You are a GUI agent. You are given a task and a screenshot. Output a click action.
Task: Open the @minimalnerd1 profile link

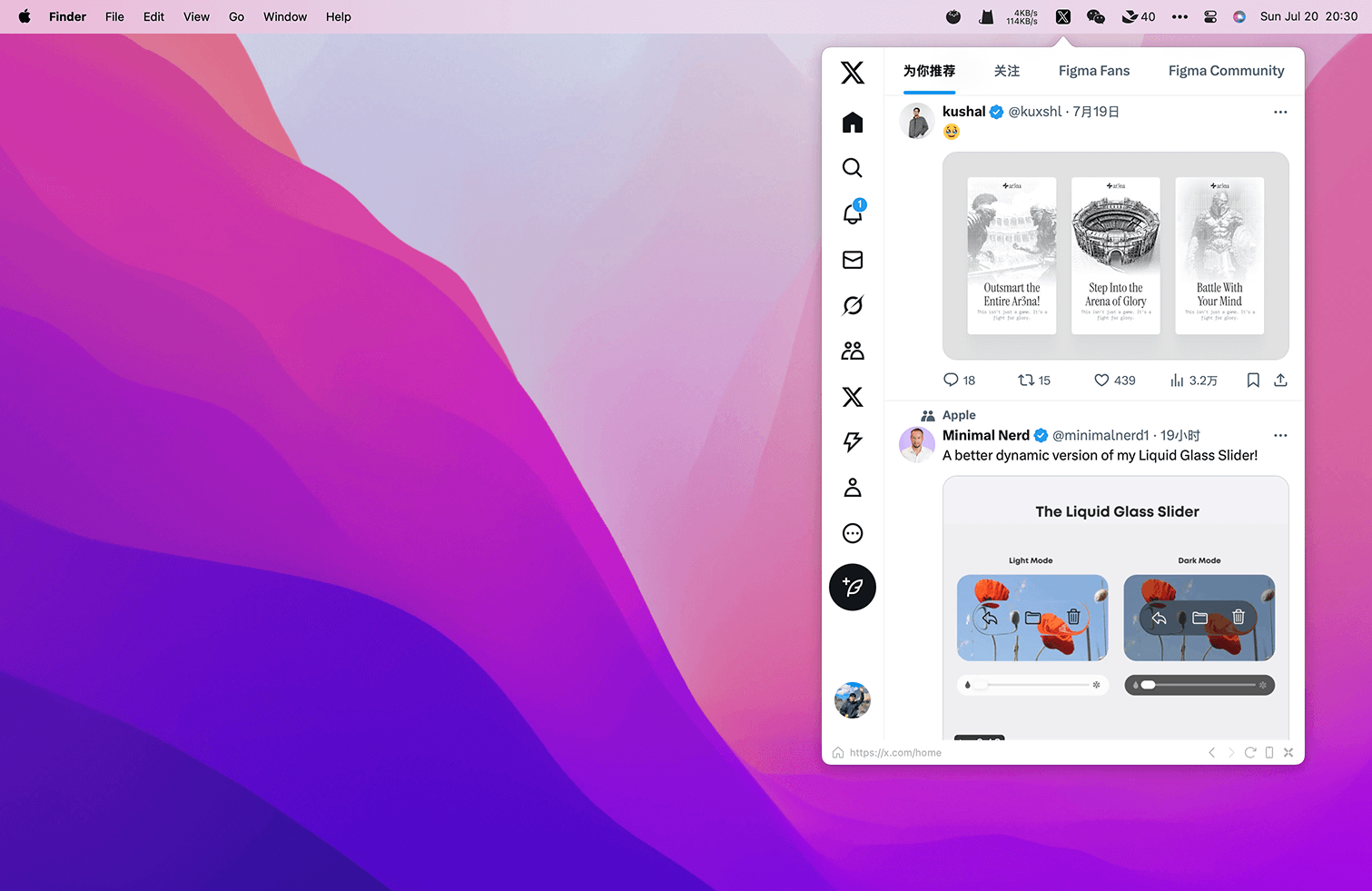[1100, 435]
